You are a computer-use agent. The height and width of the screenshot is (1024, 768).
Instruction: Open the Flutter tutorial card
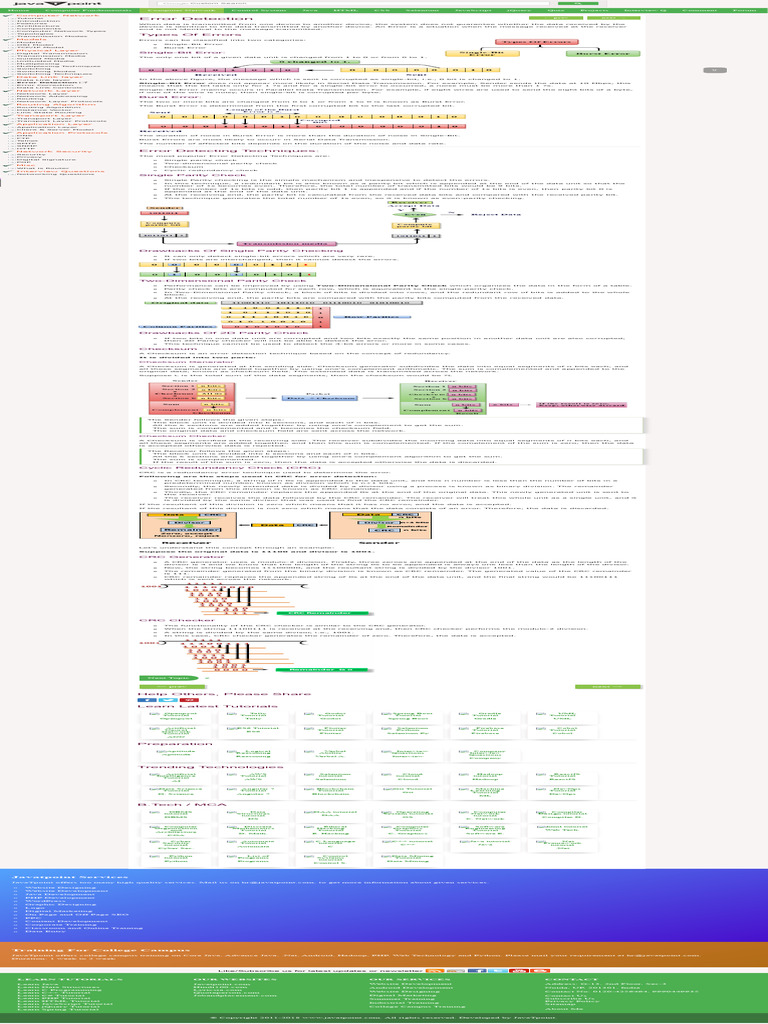[330, 730]
